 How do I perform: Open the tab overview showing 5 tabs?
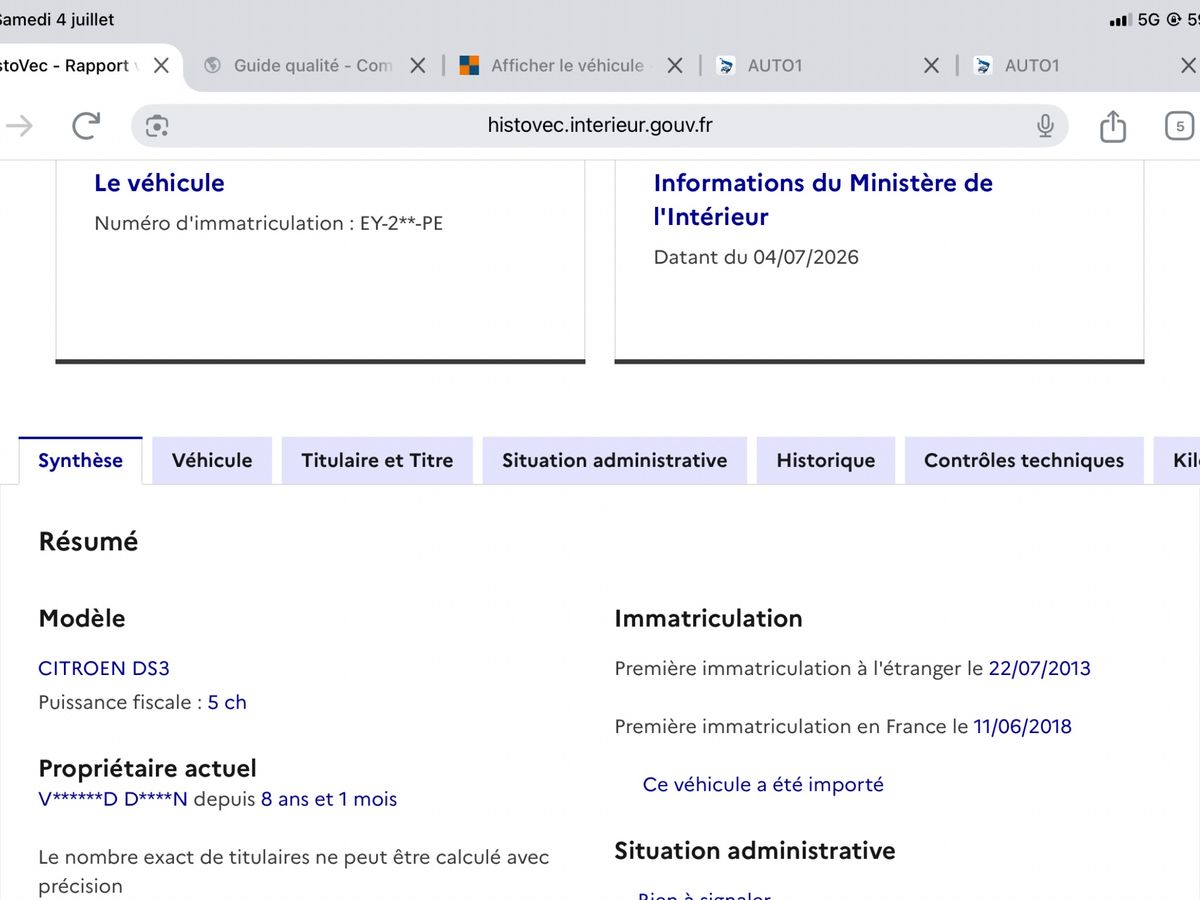[1180, 126]
